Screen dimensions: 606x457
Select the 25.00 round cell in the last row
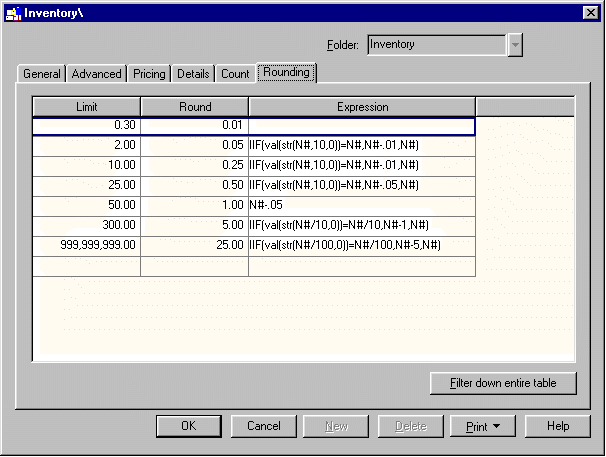194,246
